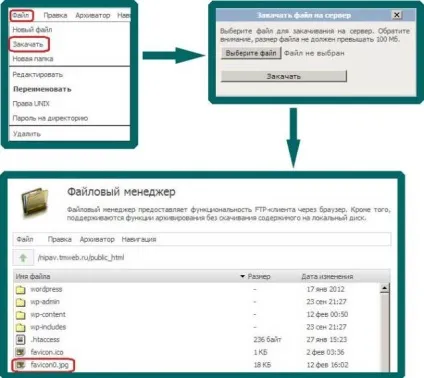This screenshot has width=424, height=378.
Task: Select Пароль на директорию entry
Action: coord(50,118)
